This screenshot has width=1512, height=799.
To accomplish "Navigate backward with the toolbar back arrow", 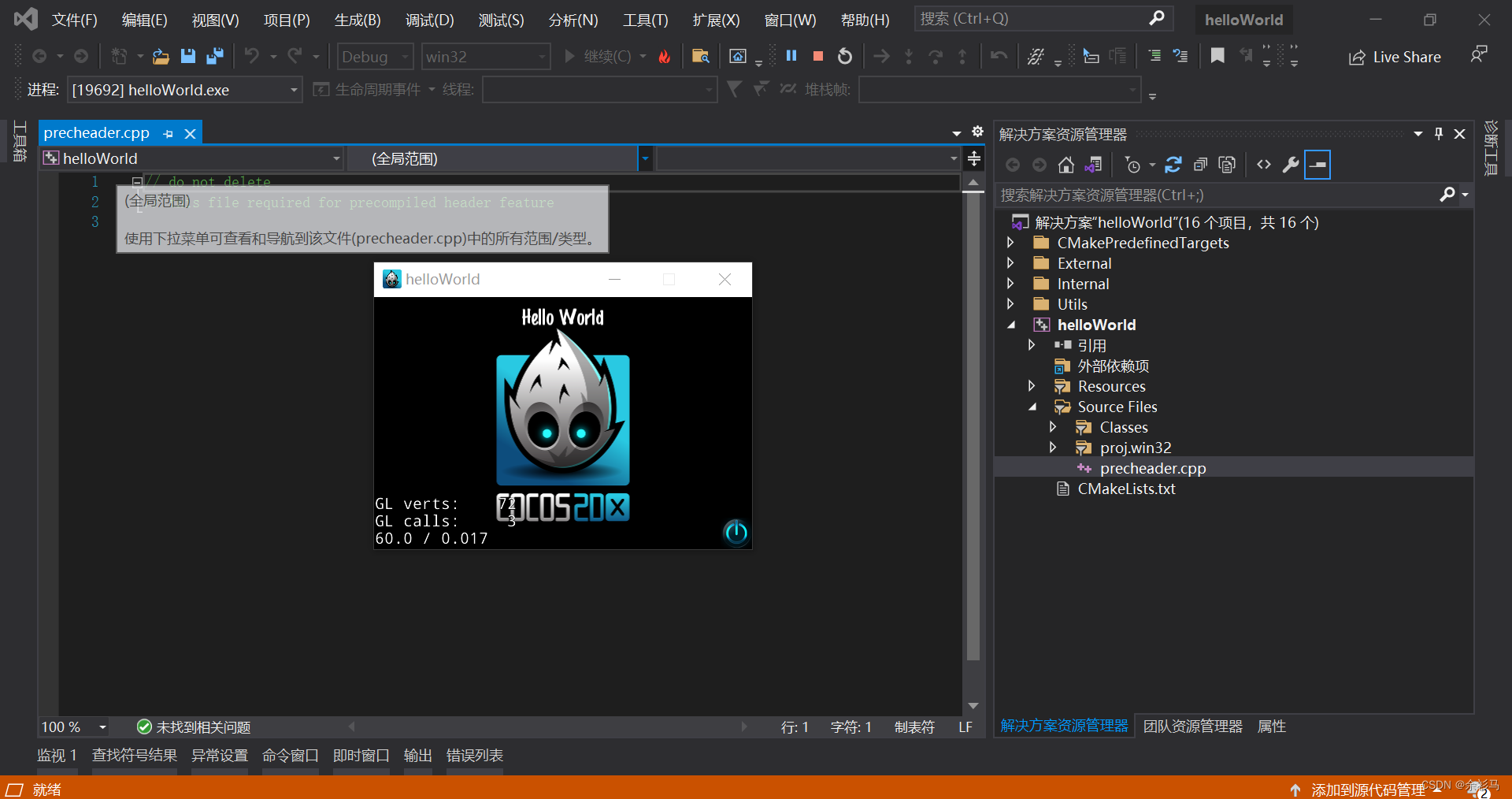I will 39,56.
